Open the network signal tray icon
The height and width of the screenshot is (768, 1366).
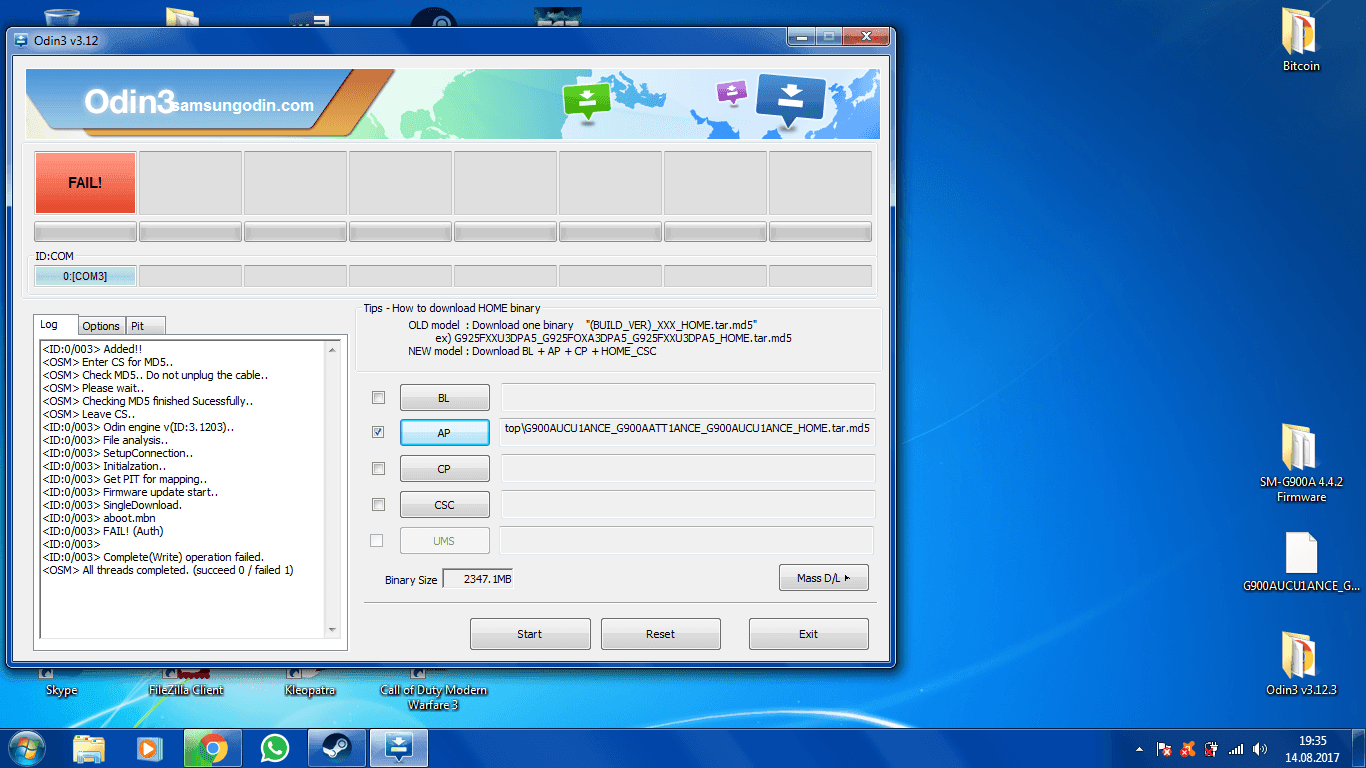(1236, 749)
